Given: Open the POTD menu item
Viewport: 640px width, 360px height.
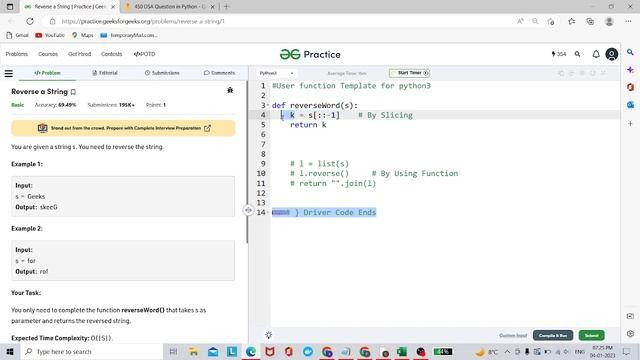Looking at the screenshot, I should pyautogui.click(x=144, y=54).
